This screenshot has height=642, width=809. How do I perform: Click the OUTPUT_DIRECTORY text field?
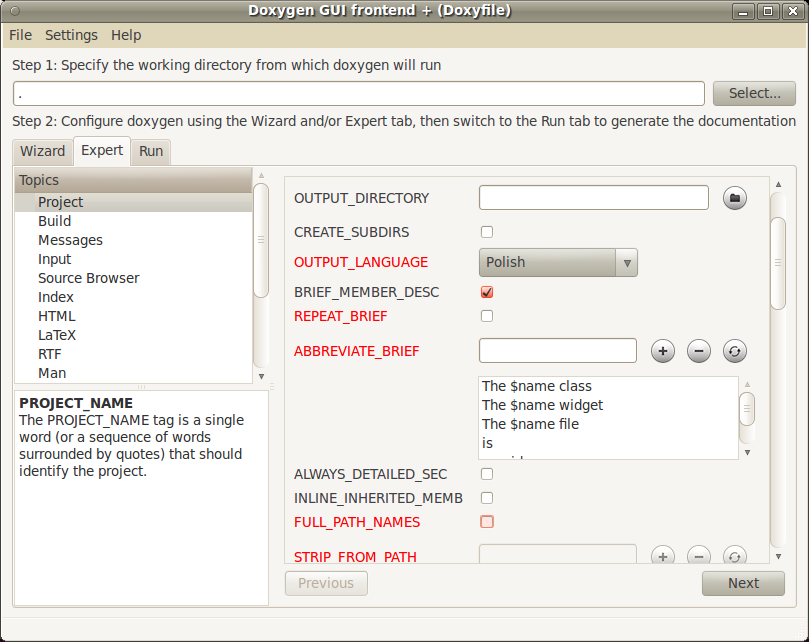pos(594,198)
